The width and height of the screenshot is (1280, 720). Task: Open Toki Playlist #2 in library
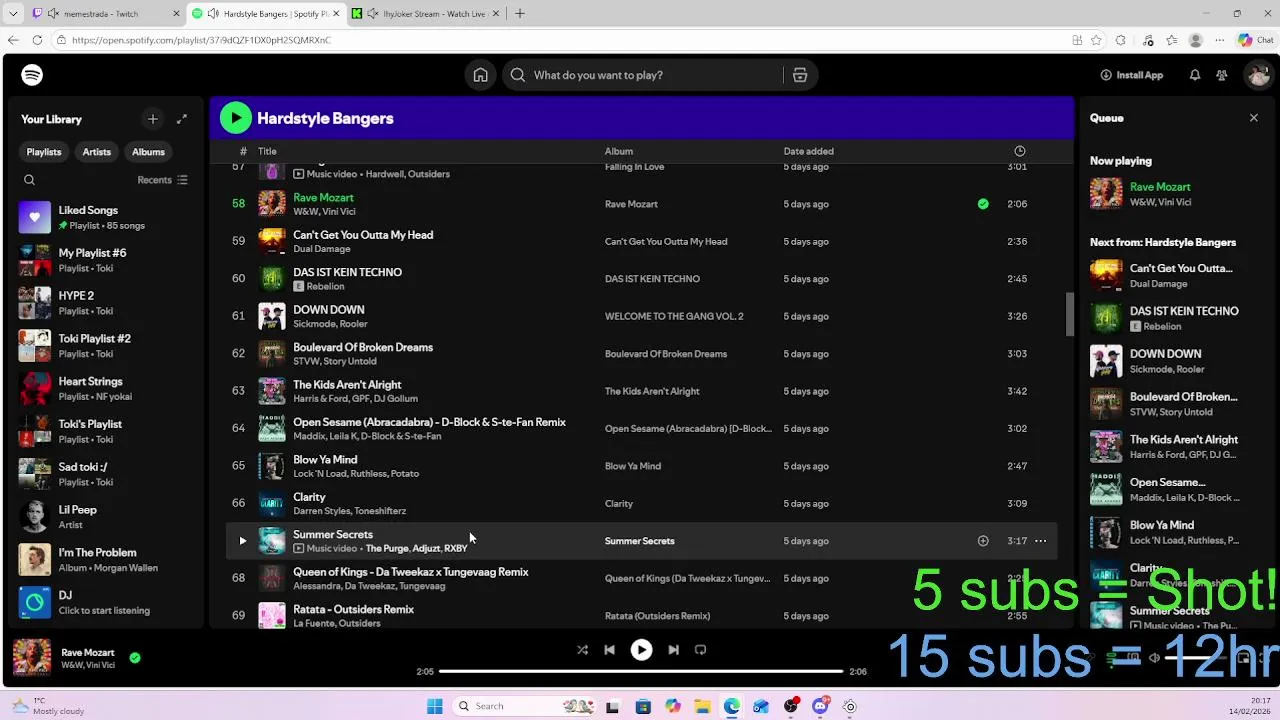104,346
